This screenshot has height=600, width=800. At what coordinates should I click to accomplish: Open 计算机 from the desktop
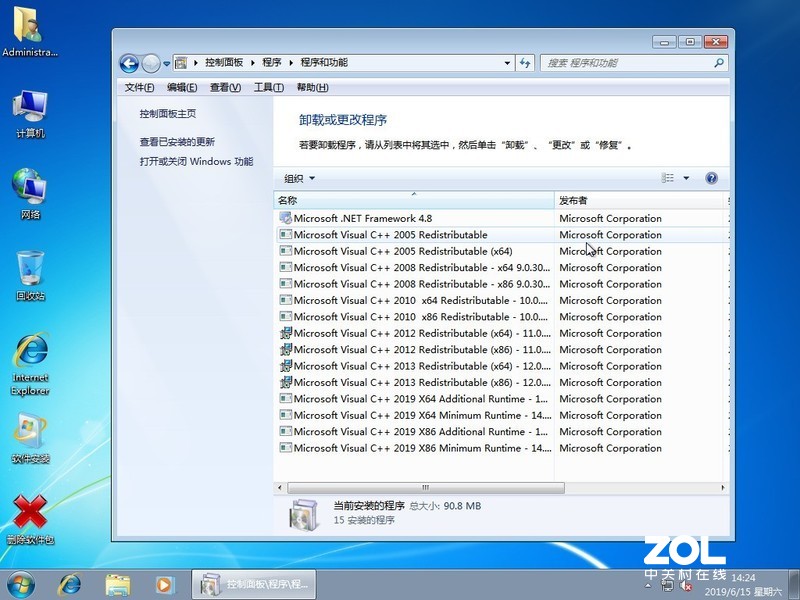(x=28, y=110)
